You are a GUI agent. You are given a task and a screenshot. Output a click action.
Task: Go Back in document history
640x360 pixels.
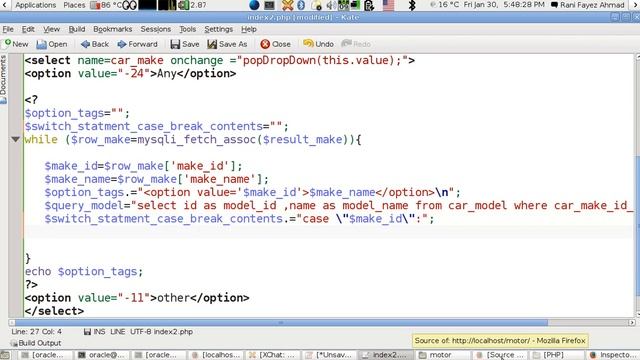tap(95, 44)
